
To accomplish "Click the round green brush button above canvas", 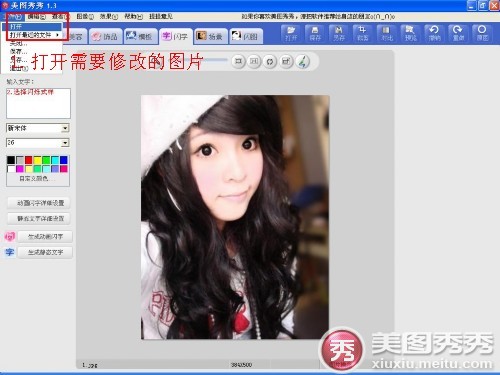I will tap(302, 61).
